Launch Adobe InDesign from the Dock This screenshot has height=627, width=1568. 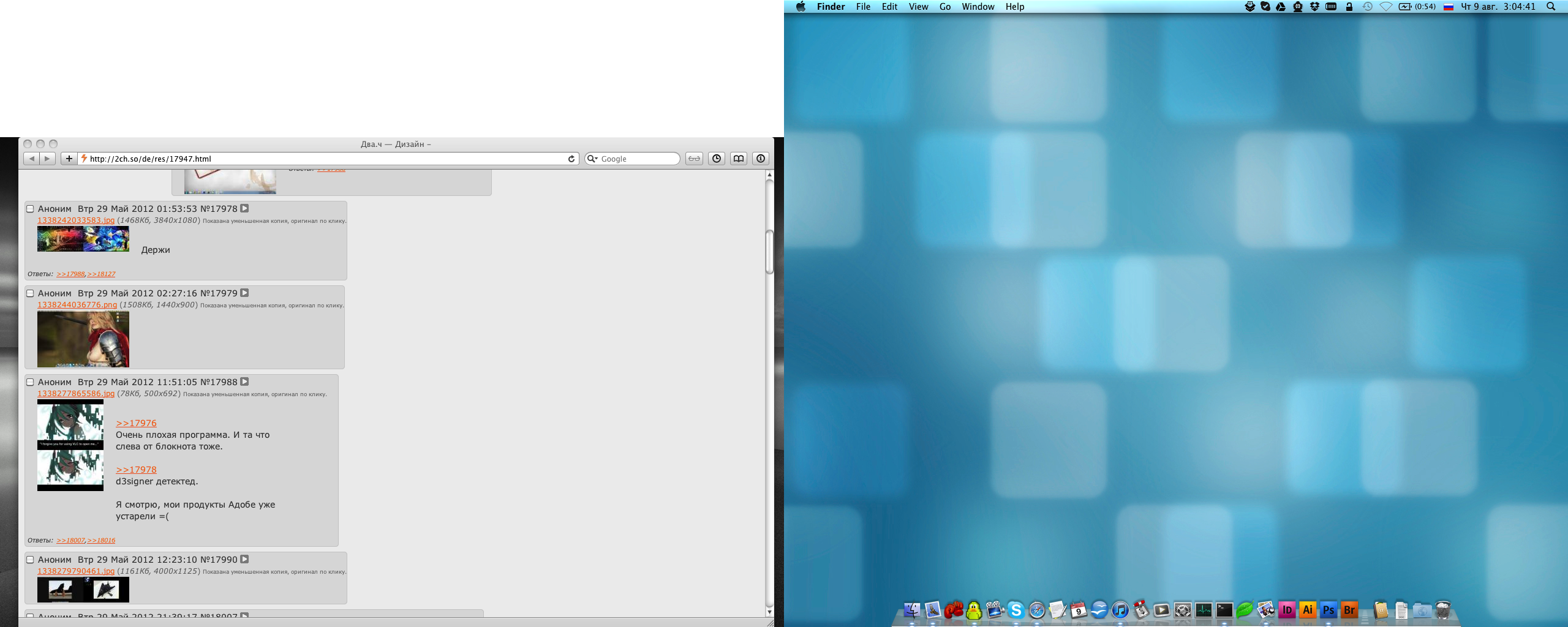click(1287, 610)
